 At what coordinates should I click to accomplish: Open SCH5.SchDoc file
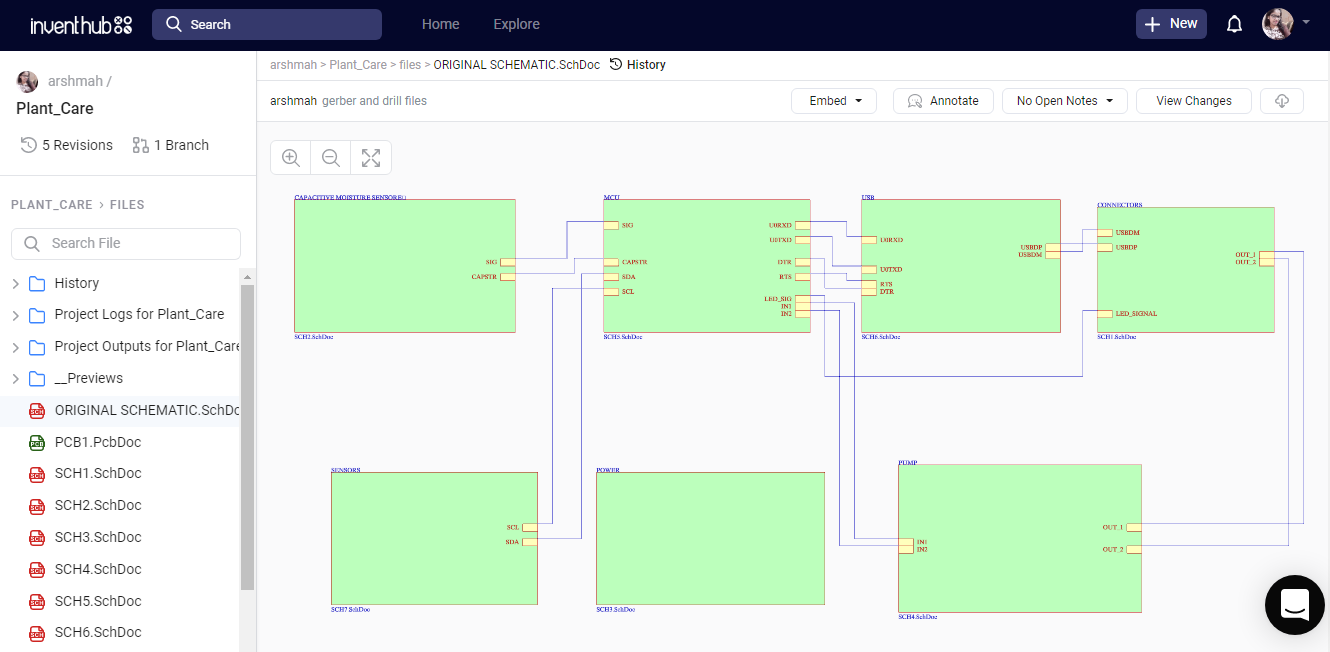point(98,601)
